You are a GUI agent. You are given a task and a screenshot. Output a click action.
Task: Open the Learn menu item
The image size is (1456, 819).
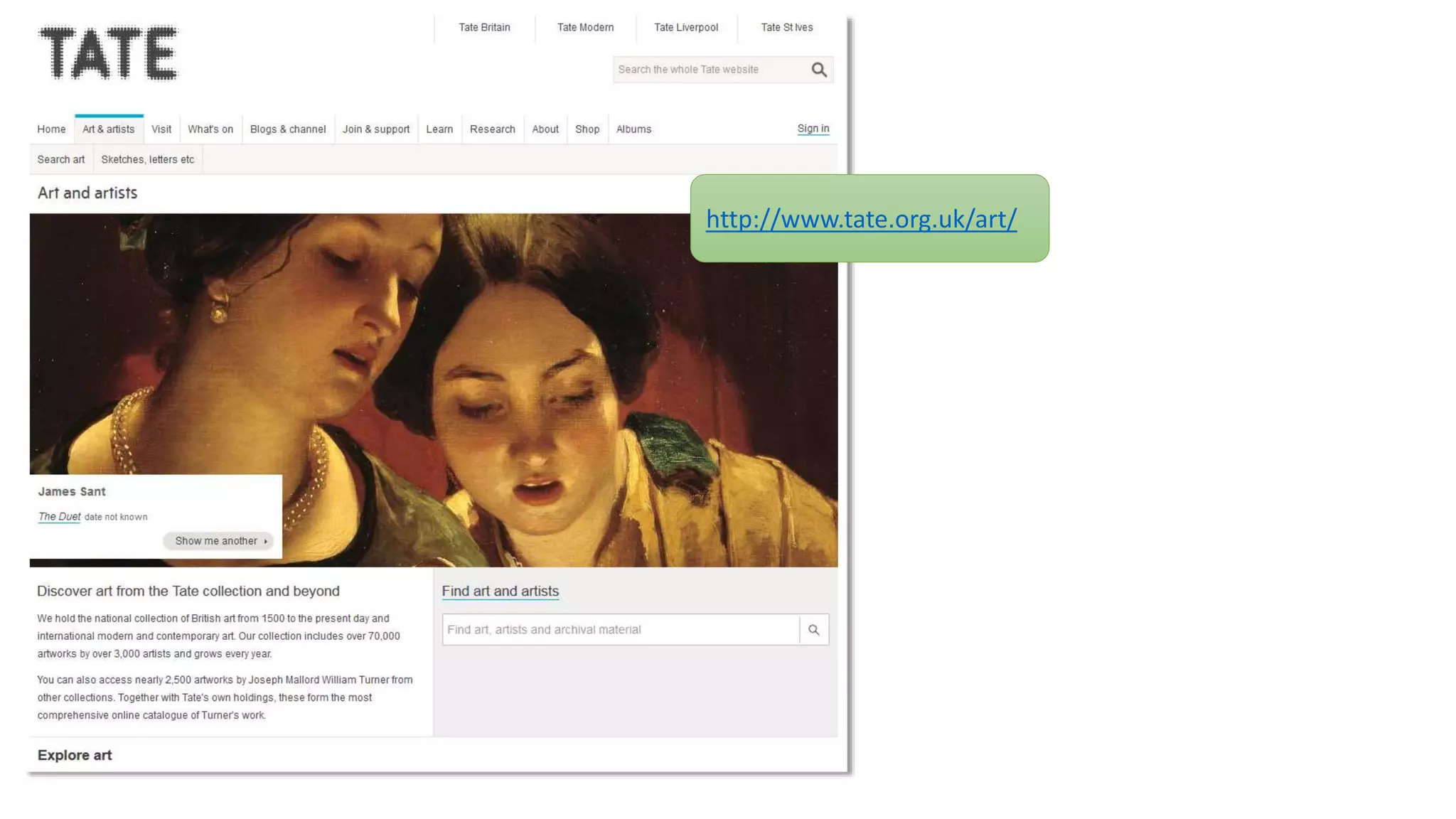click(x=439, y=129)
